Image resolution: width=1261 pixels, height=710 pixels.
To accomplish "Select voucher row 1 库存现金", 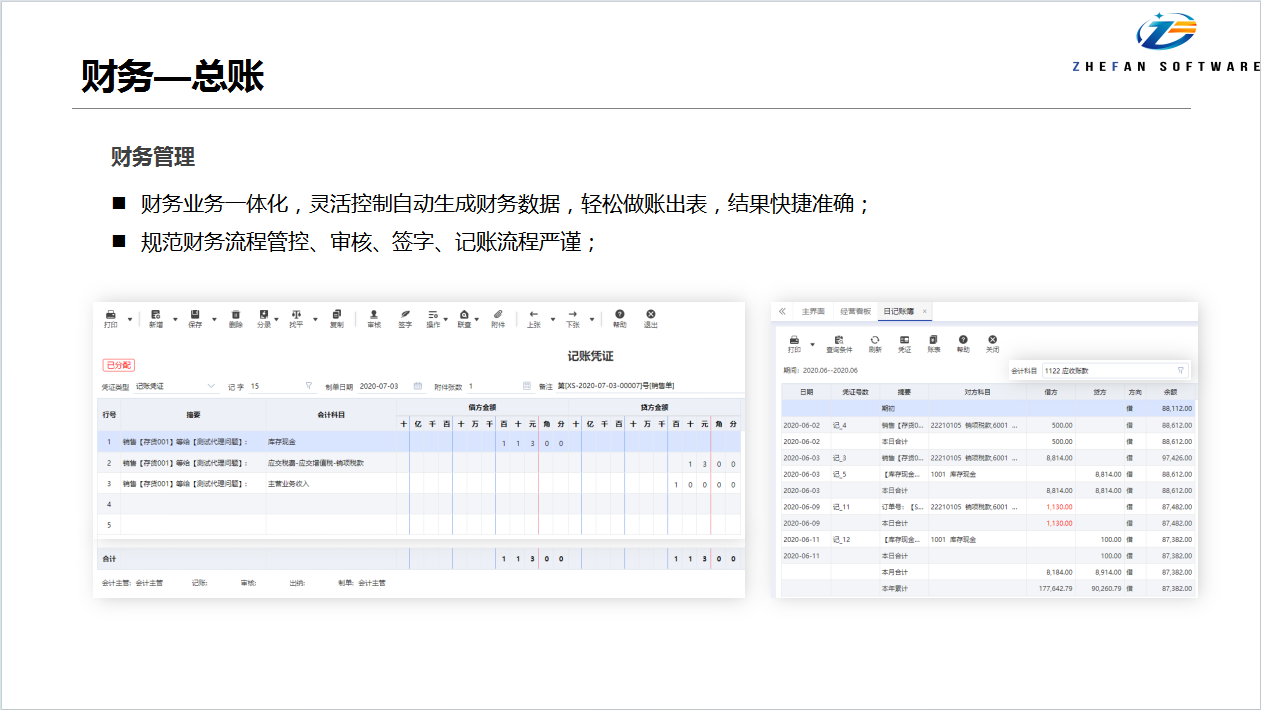I will pyautogui.click(x=280, y=442).
